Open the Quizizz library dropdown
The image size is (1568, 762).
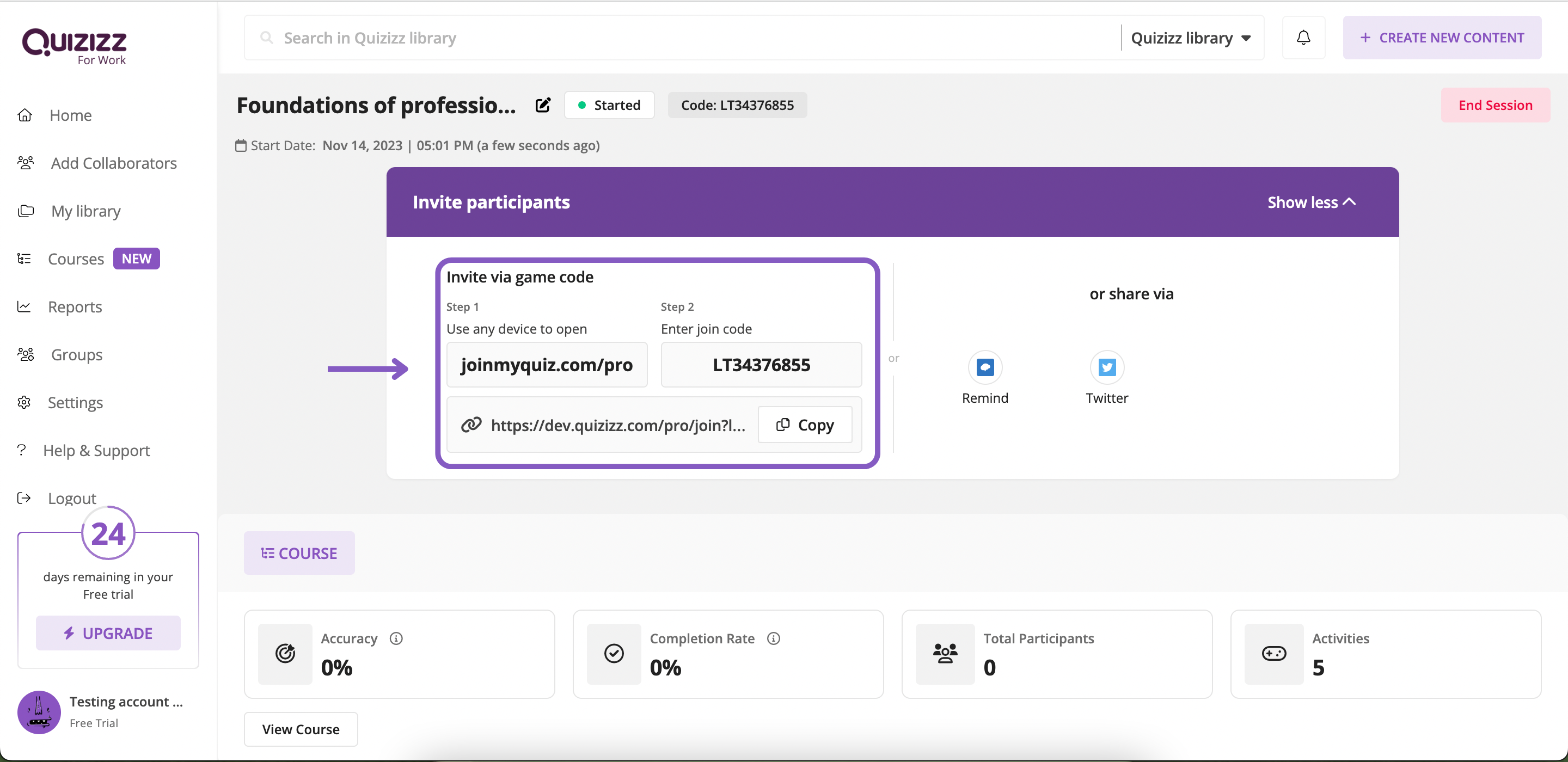click(x=1191, y=38)
